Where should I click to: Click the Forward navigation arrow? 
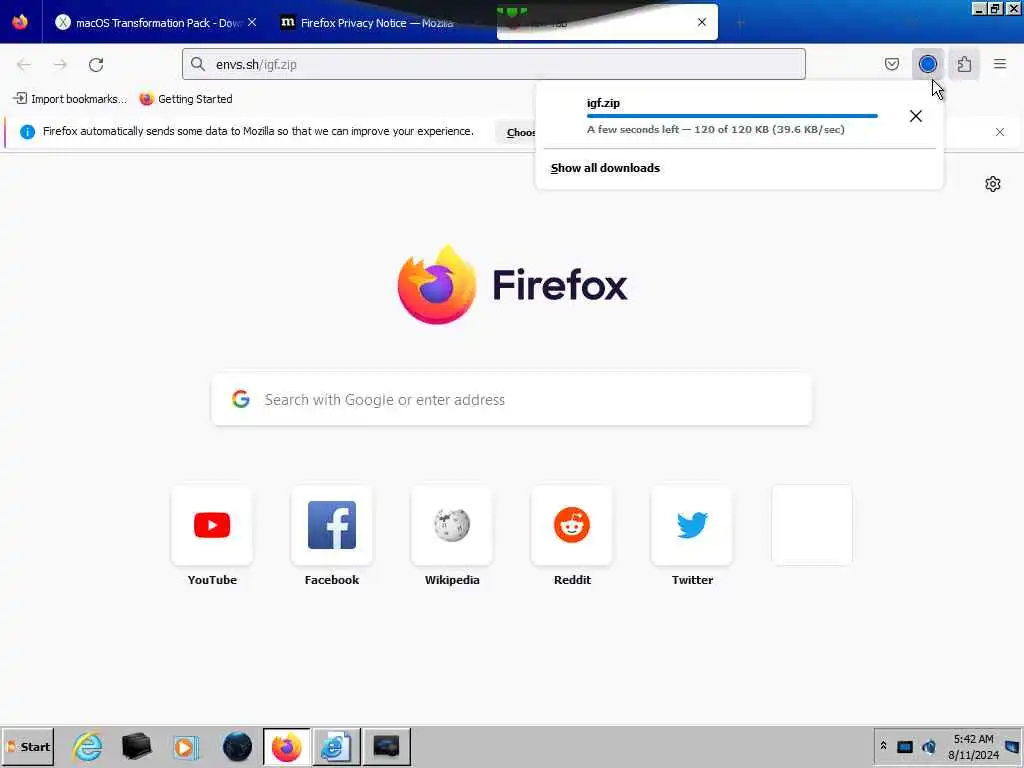pyautogui.click(x=60, y=65)
